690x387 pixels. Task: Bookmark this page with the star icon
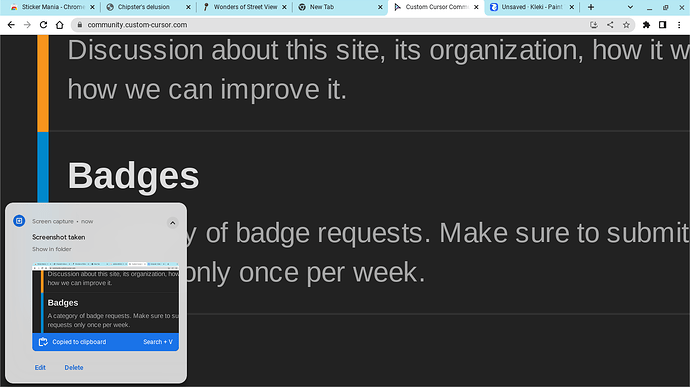pyautogui.click(x=626, y=25)
